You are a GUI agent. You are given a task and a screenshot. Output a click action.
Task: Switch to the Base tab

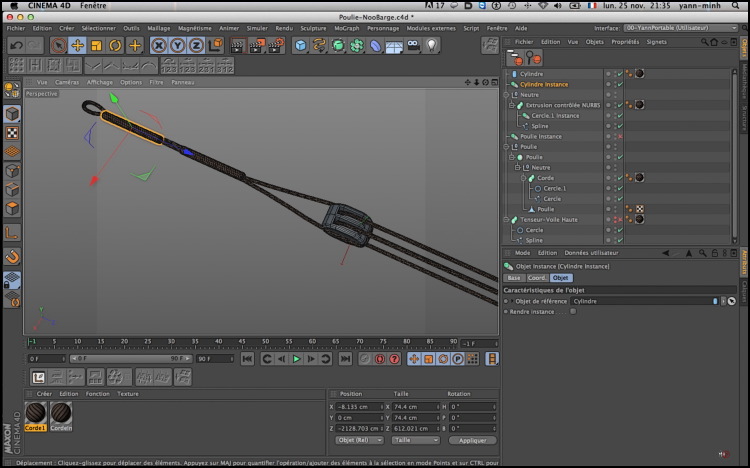point(514,278)
